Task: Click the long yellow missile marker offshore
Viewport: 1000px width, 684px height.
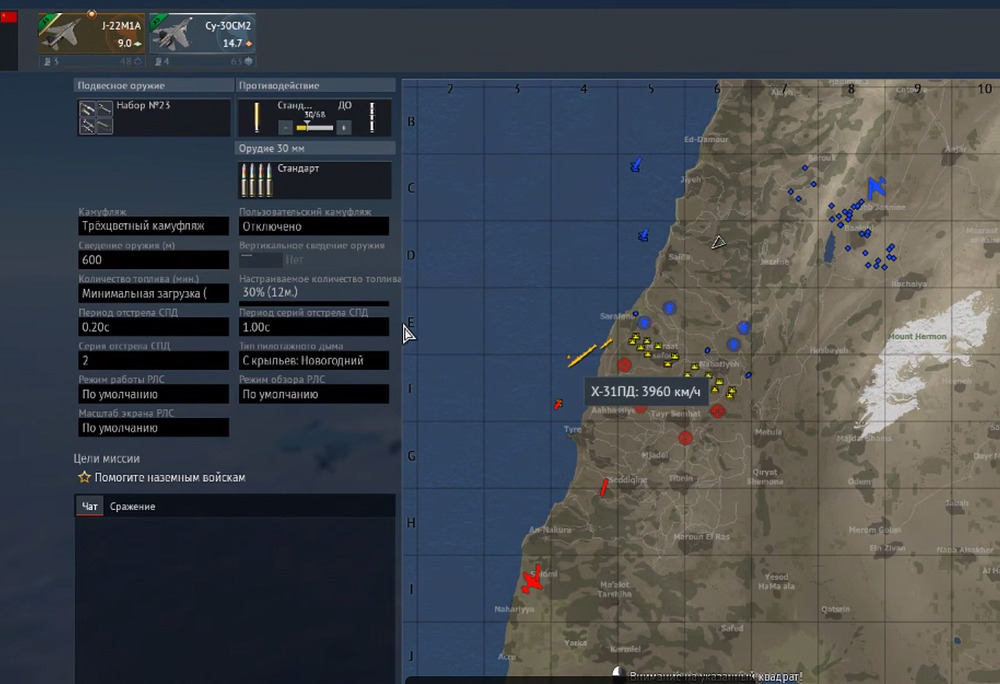Action: point(582,356)
